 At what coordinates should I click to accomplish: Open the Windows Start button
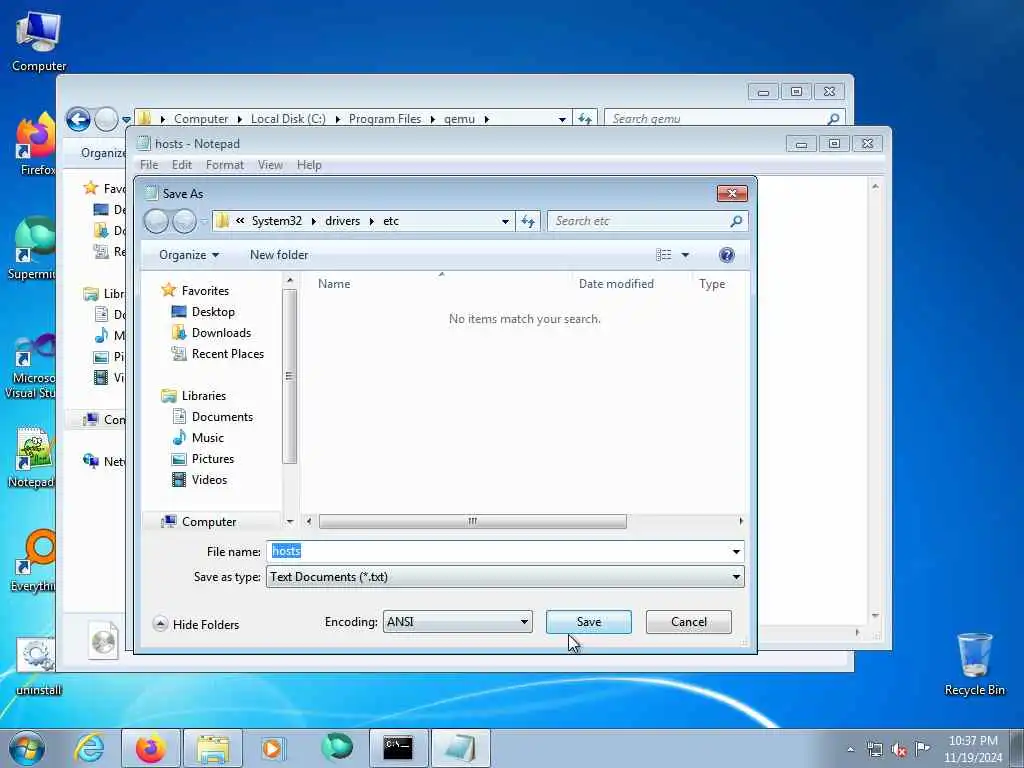(27, 748)
